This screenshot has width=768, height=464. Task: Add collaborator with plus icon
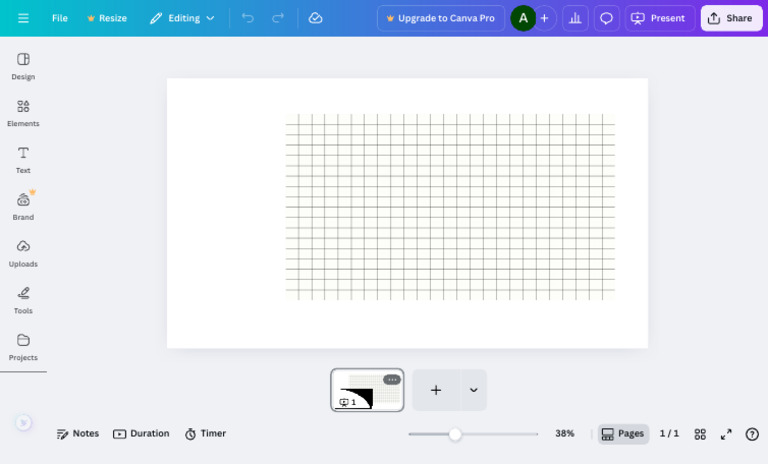point(545,18)
